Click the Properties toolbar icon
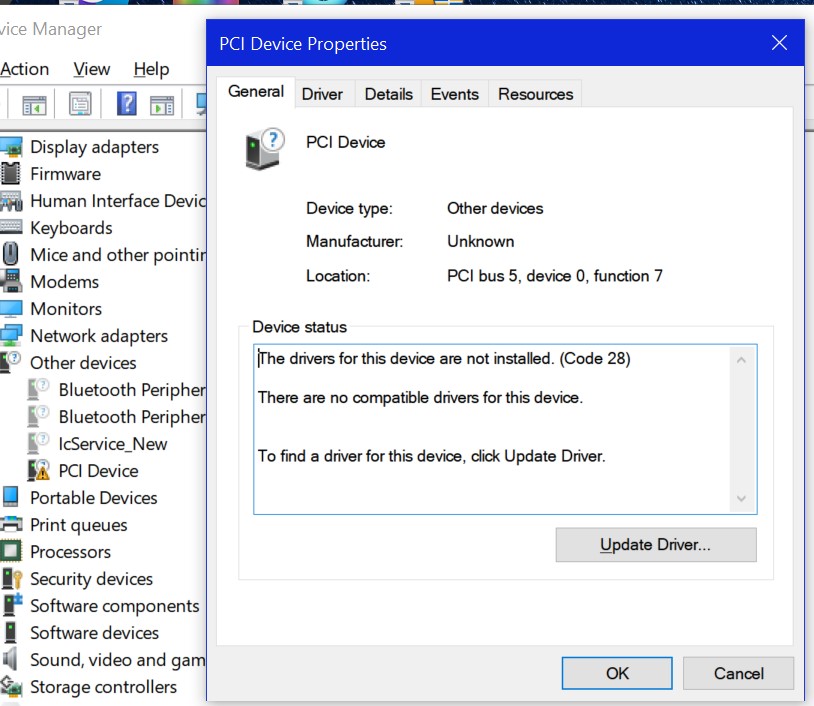 [x=80, y=104]
